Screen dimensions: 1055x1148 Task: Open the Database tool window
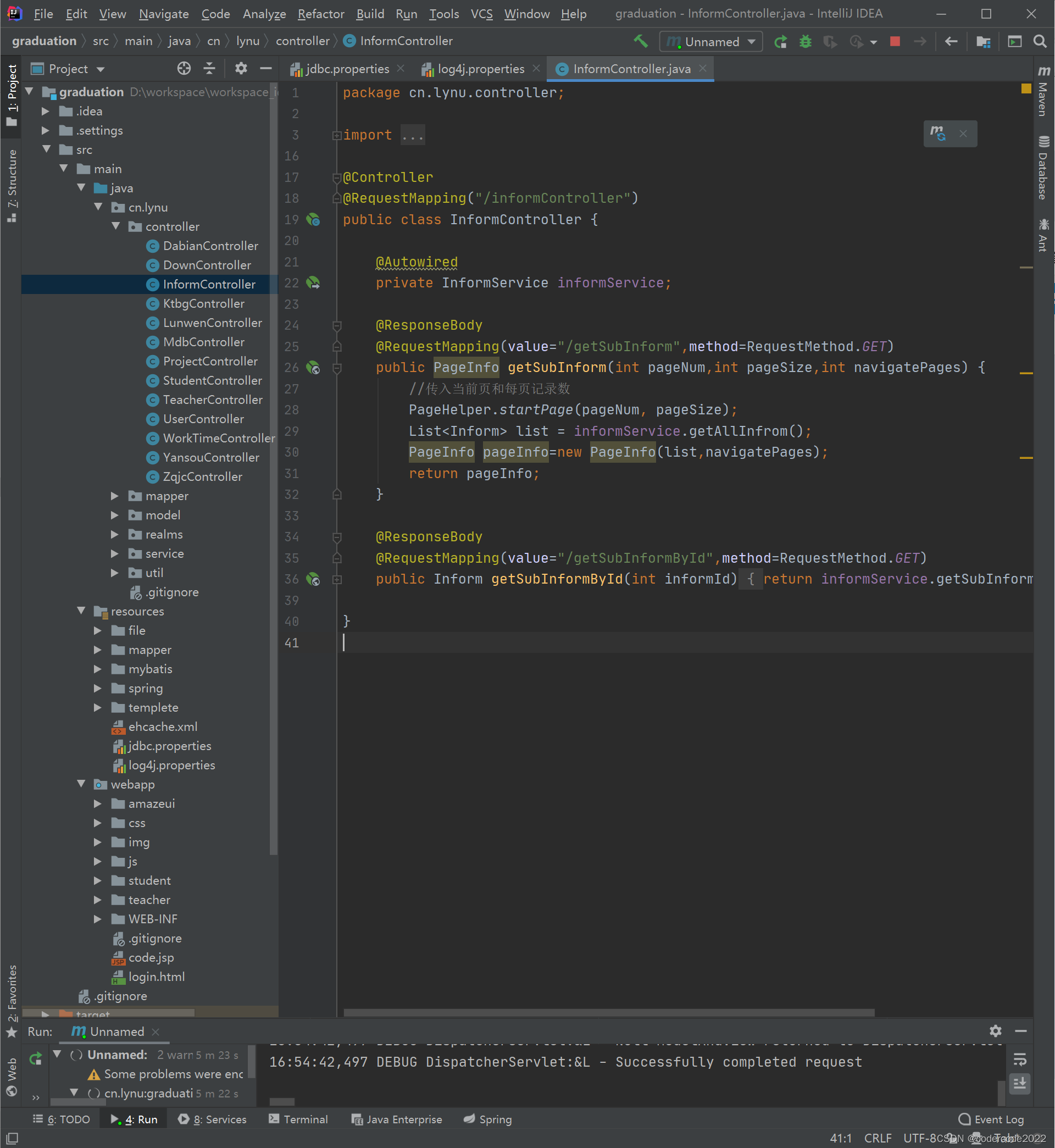[1043, 167]
